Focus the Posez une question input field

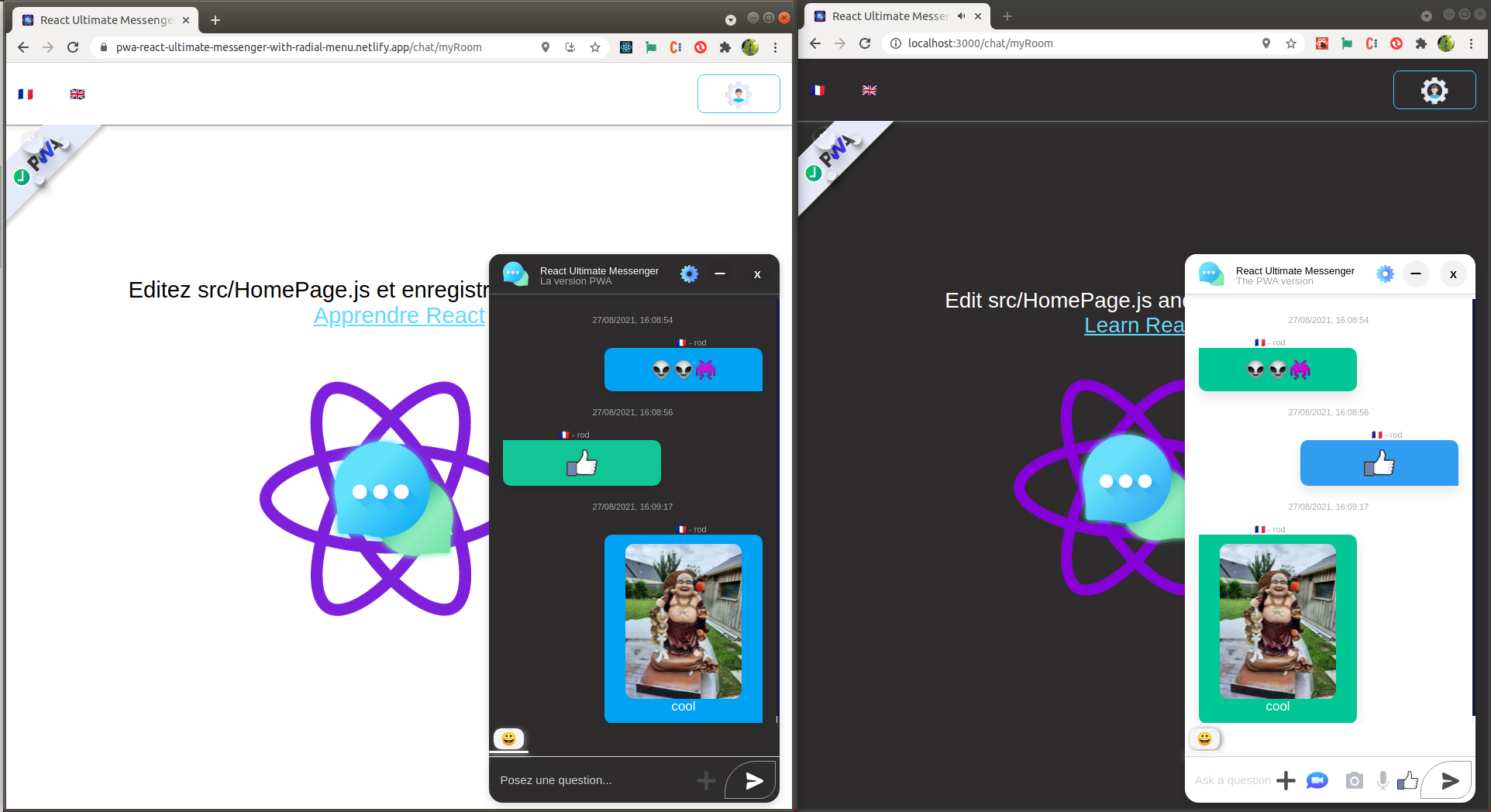589,780
